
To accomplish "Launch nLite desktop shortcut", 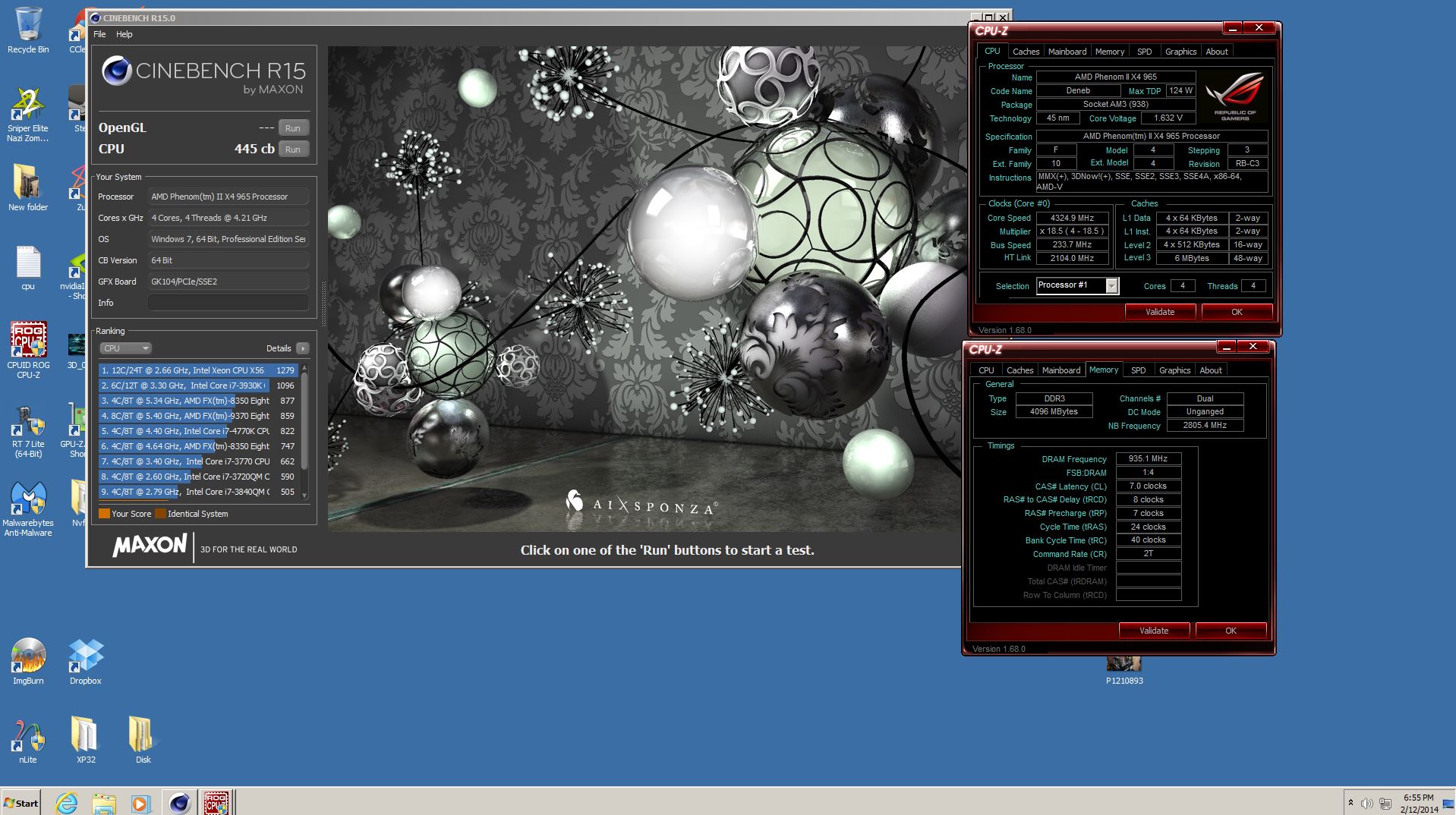I will (28, 741).
